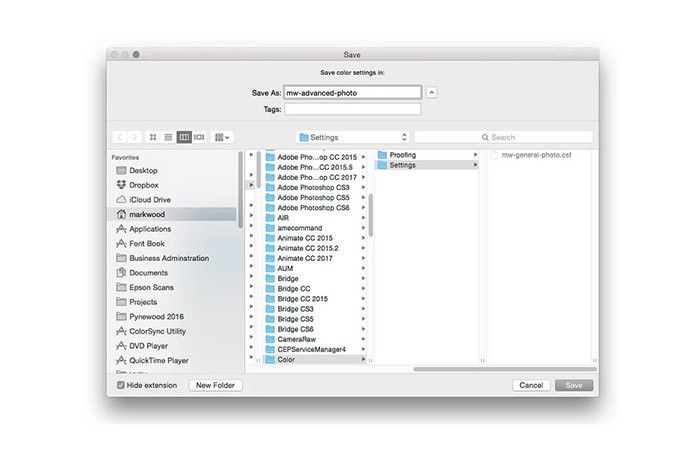Screen dimensions: 700x450
Task: Expand the Animate CC 2015 folder arrow
Action: tap(363, 238)
